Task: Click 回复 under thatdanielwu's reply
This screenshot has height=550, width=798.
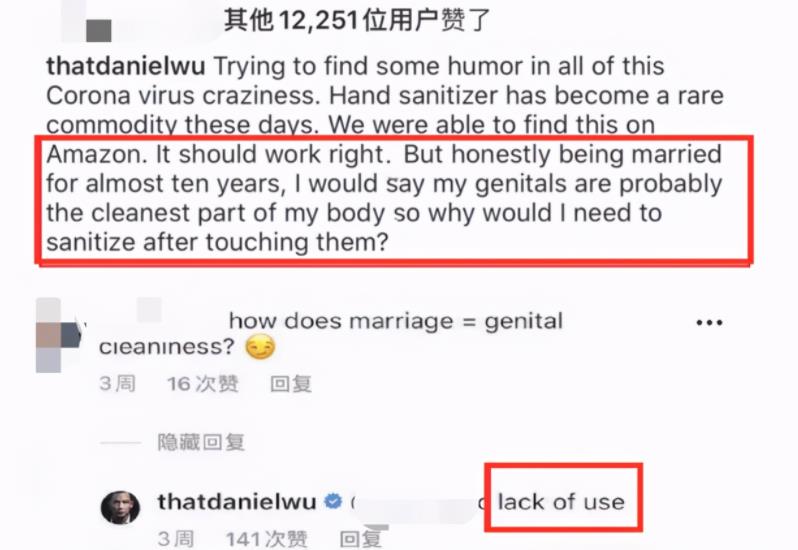Action: 361,539
